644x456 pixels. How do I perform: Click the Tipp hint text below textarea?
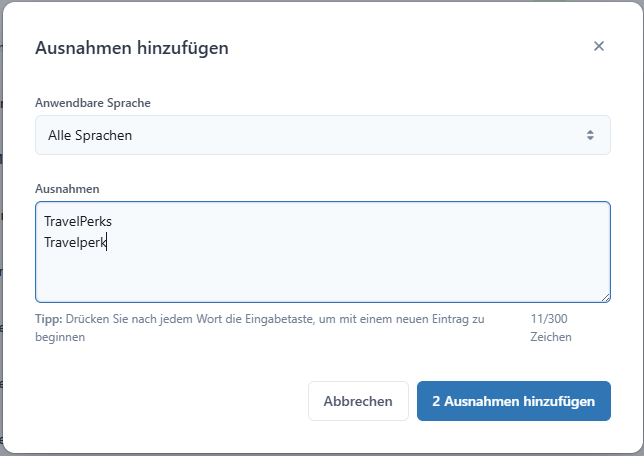click(x=260, y=328)
